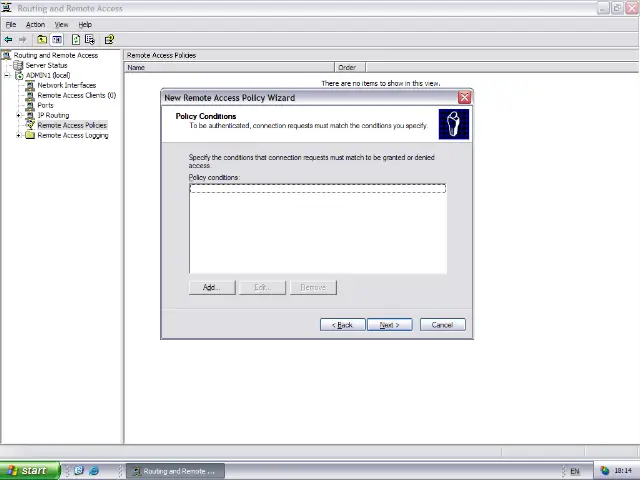Open the File menu
Image resolution: width=640 pixels, height=480 pixels.
[11, 24]
